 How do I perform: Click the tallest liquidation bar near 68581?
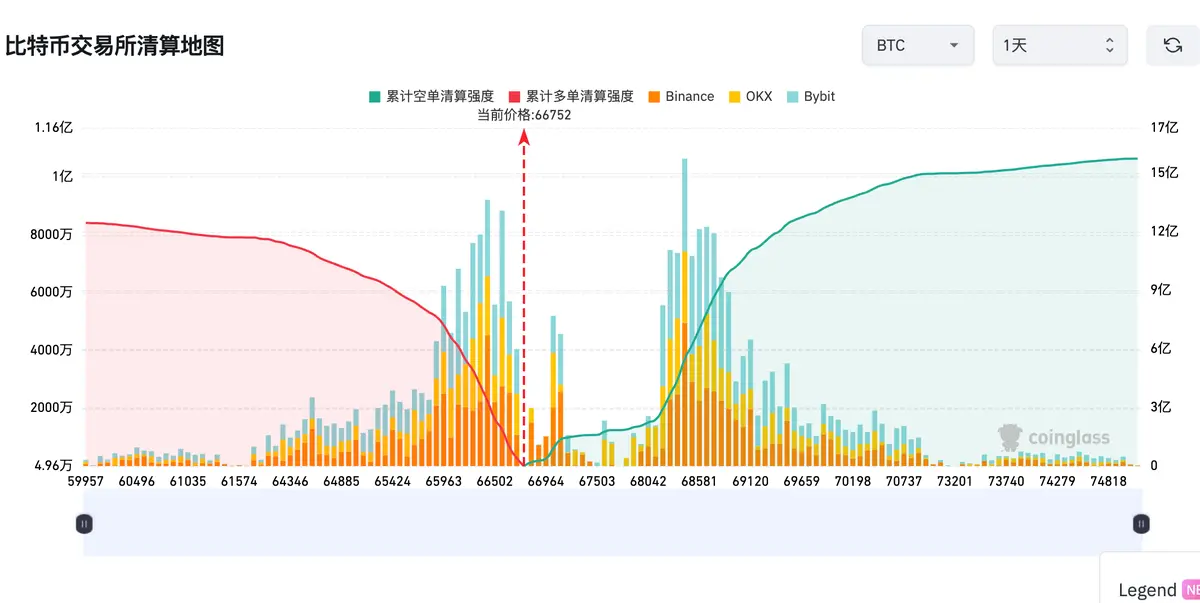(x=685, y=312)
